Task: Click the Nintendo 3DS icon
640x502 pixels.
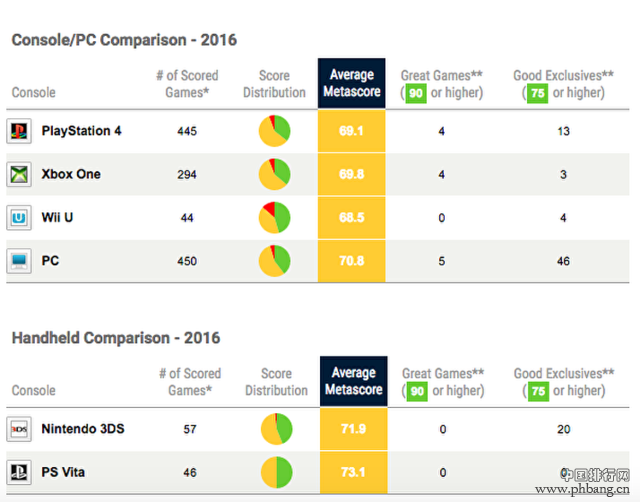Action: pos(19,430)
